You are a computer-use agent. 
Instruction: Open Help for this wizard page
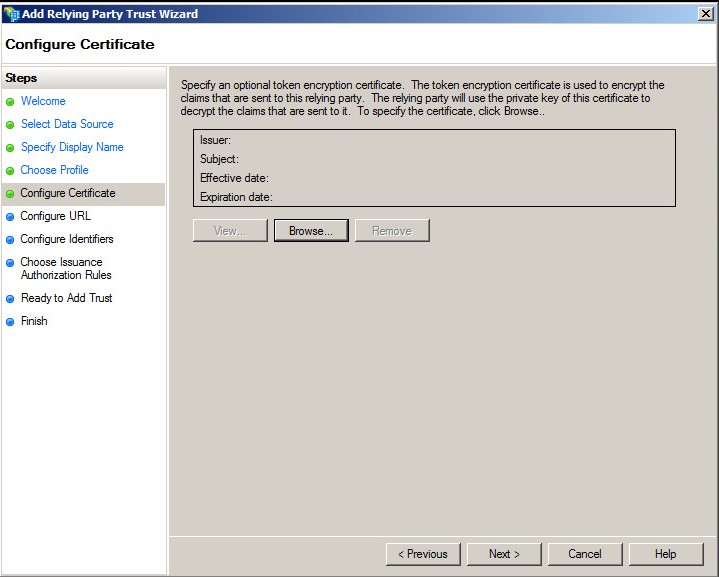(x=666, y=554)
